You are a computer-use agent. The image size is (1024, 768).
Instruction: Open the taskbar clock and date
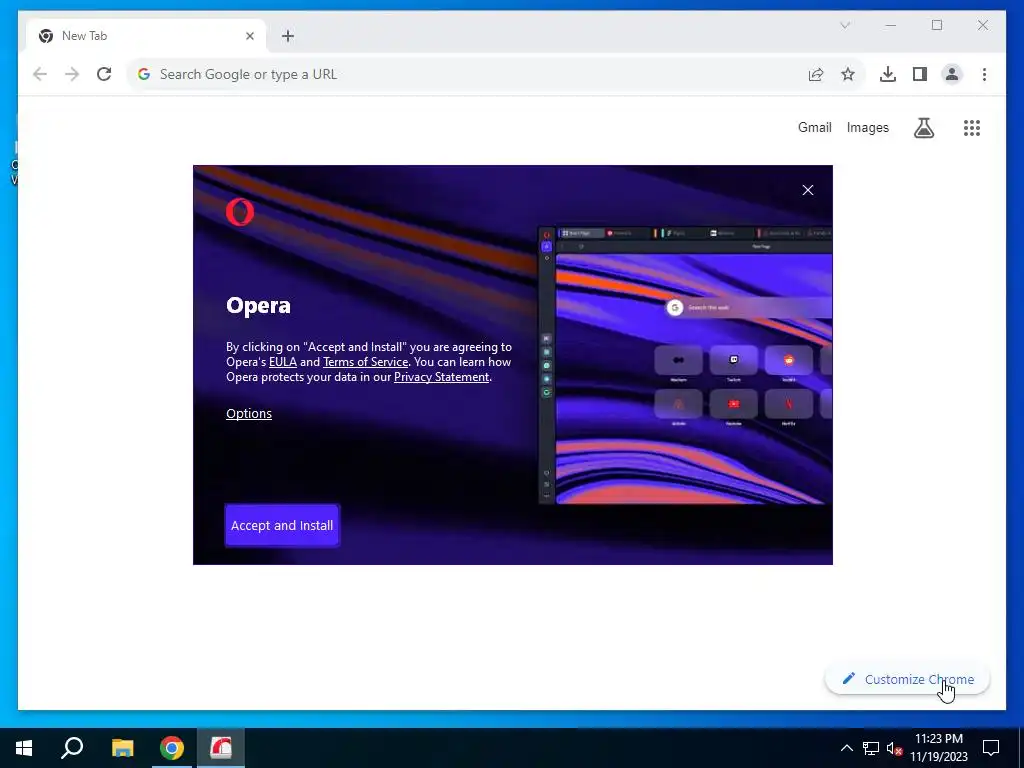click(938, 748)
